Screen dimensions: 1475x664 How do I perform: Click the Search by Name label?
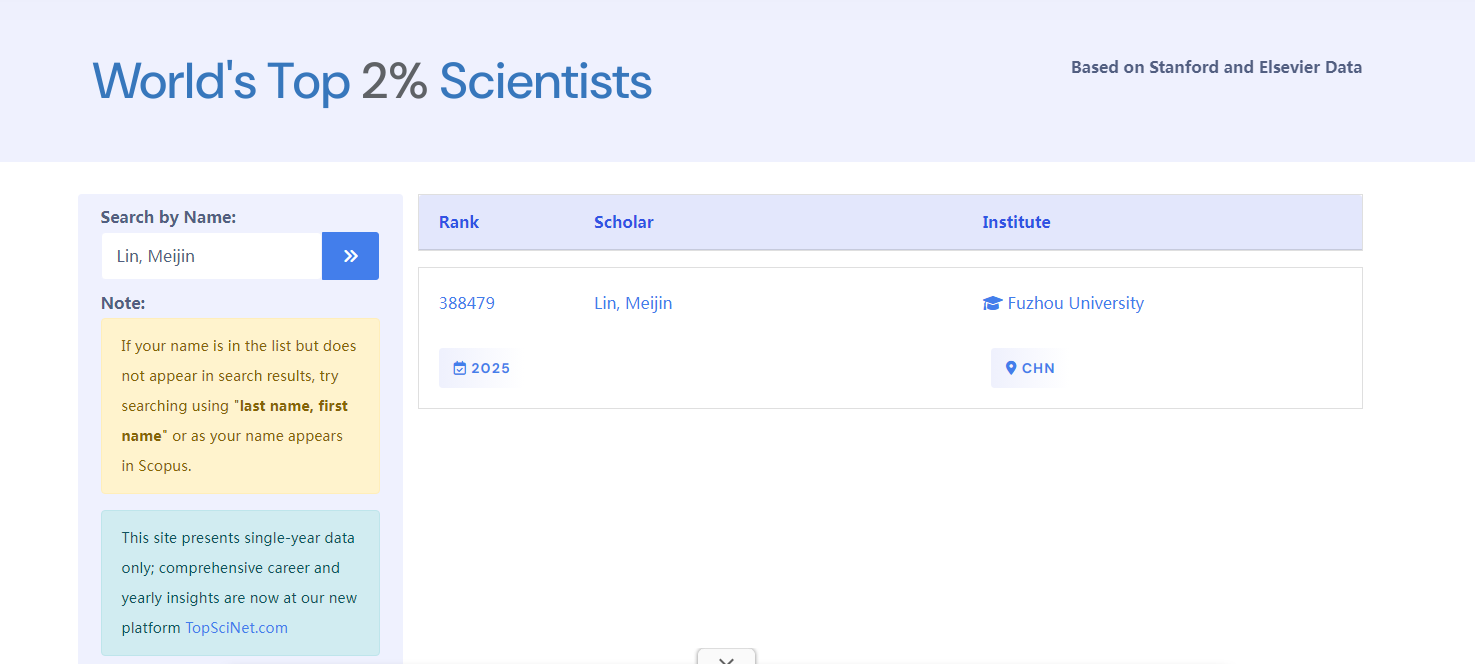pyautogui.click(x=168, y=217)
